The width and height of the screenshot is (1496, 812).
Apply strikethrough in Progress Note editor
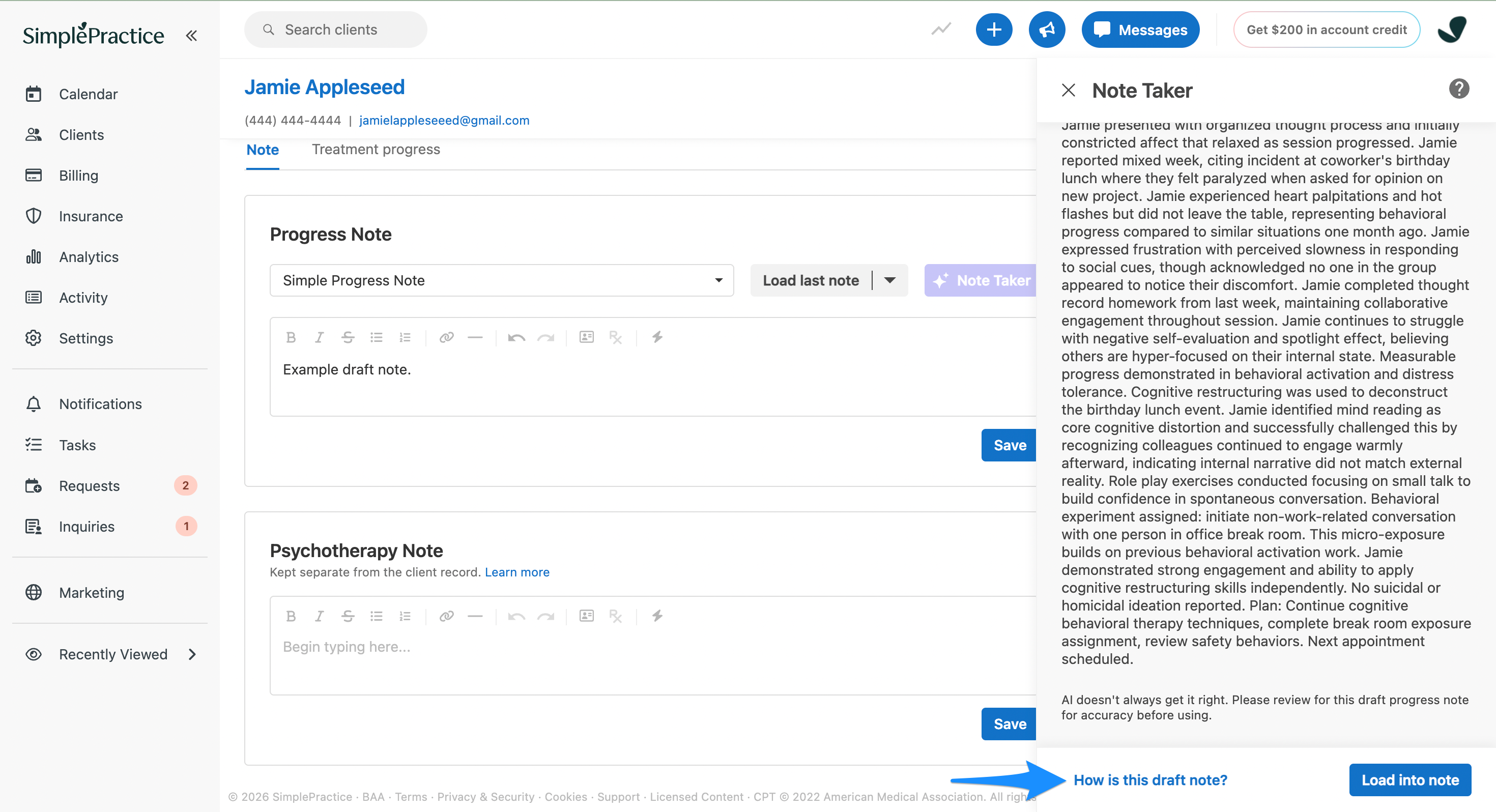click(347, 337)
